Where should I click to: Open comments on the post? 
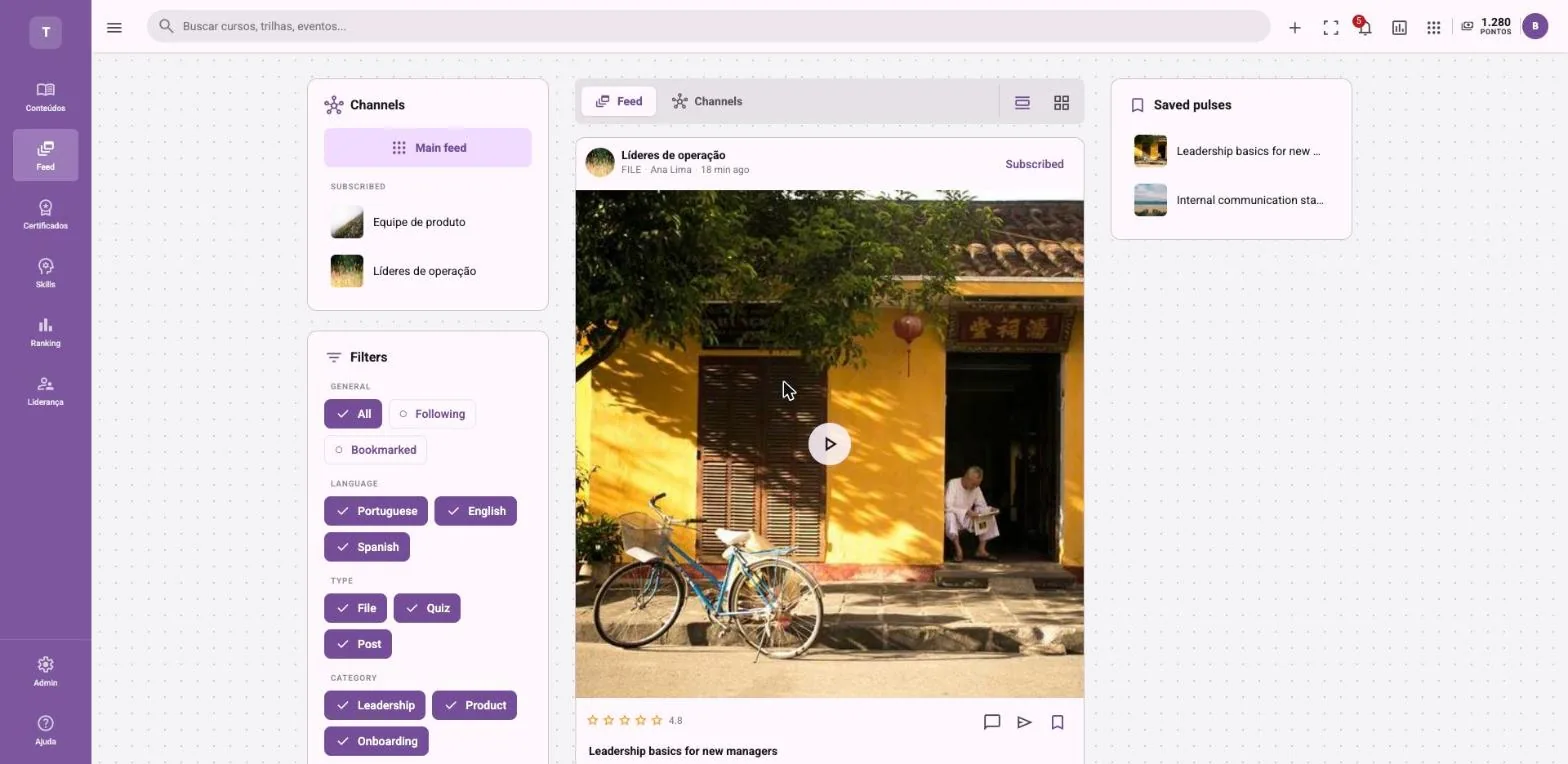(992, 722)
